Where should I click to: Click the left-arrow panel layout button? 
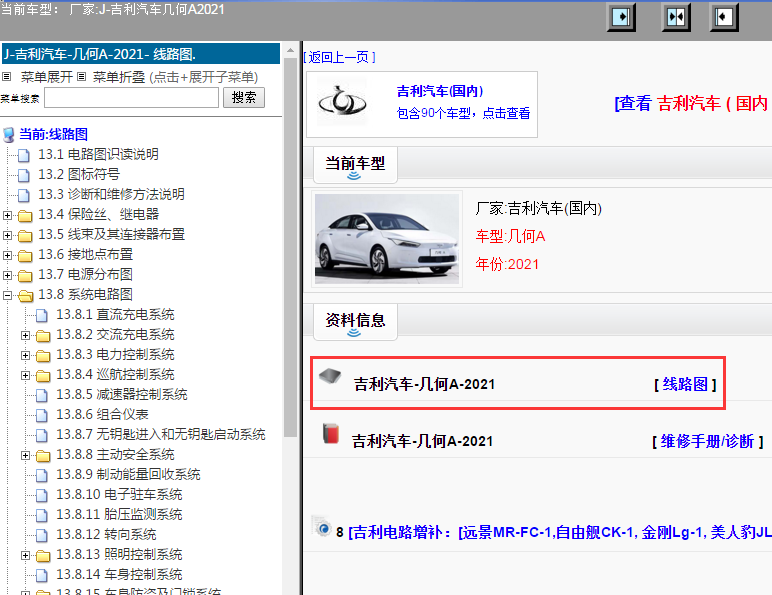pos(724,17)
